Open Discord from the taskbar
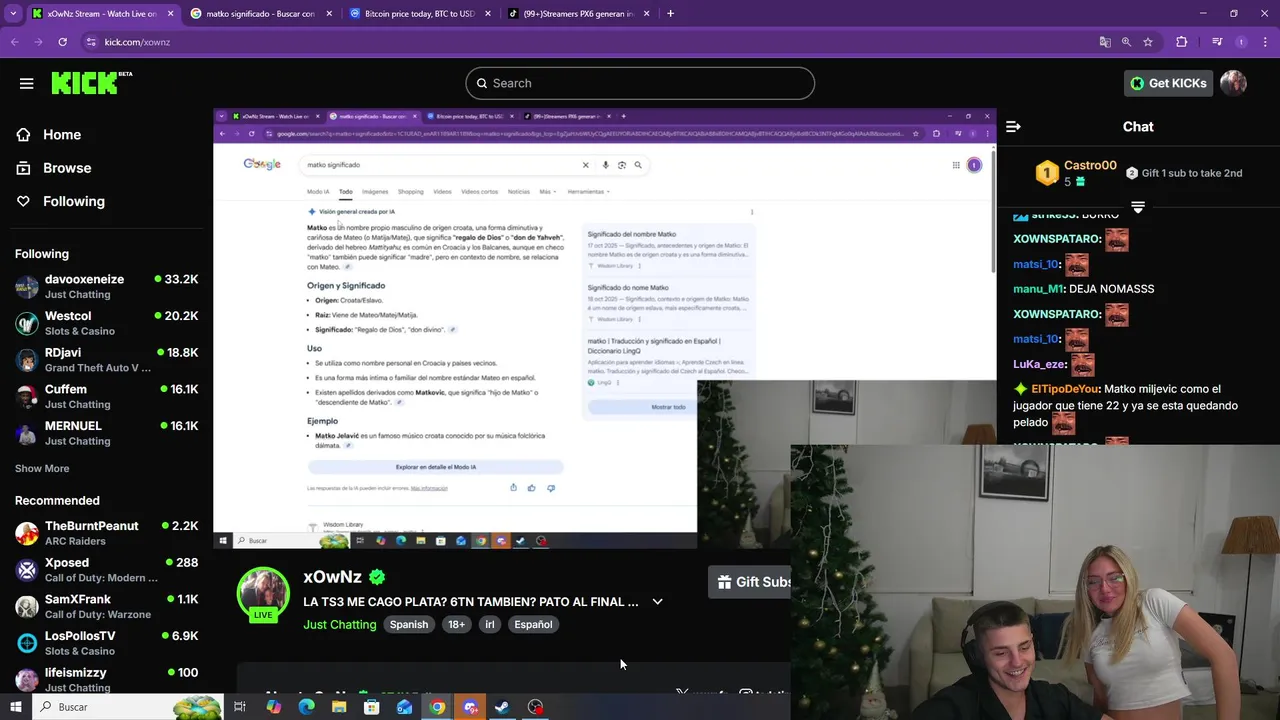The image size is (1280, 720). [470, 707]
